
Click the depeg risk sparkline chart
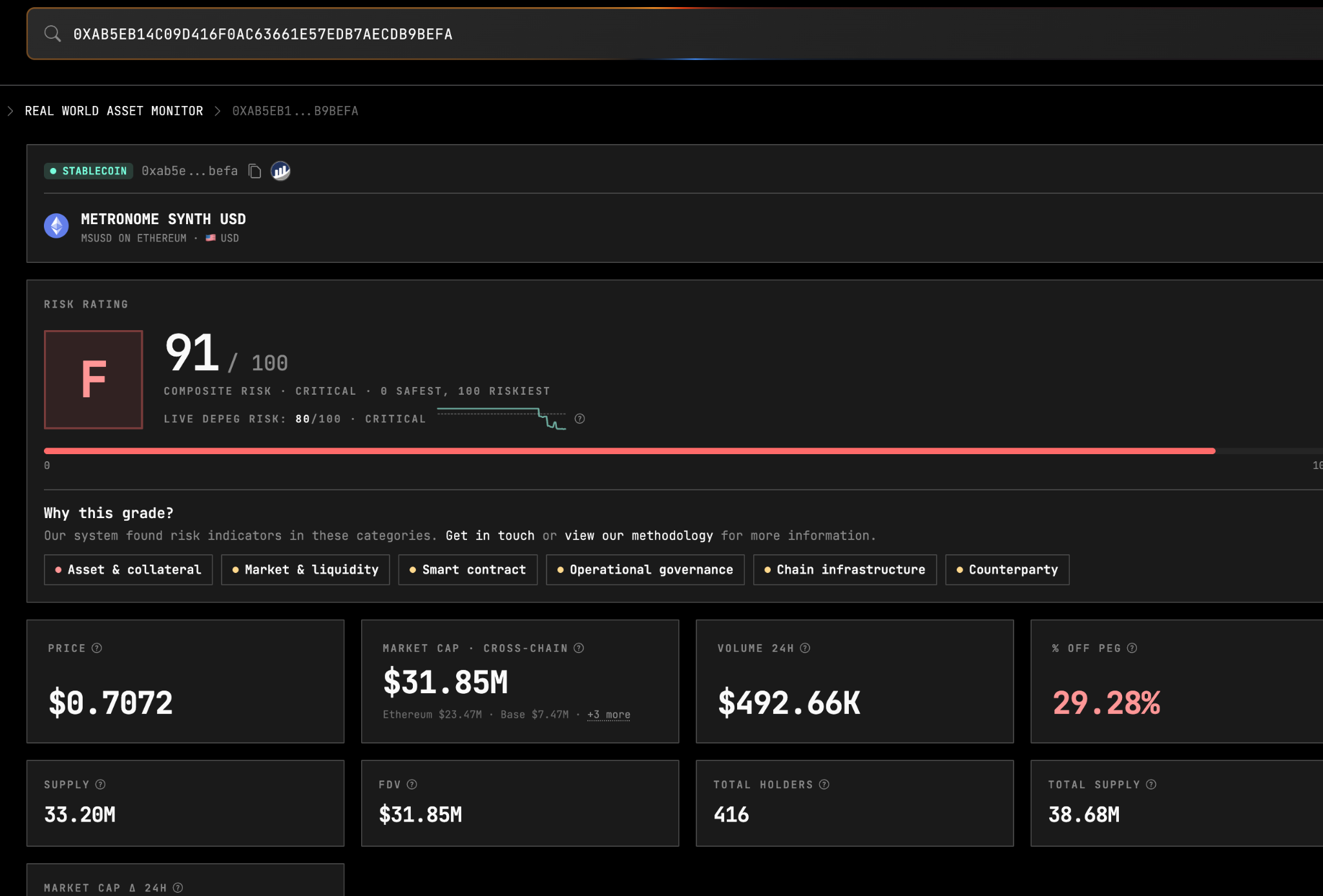(502, 418)
